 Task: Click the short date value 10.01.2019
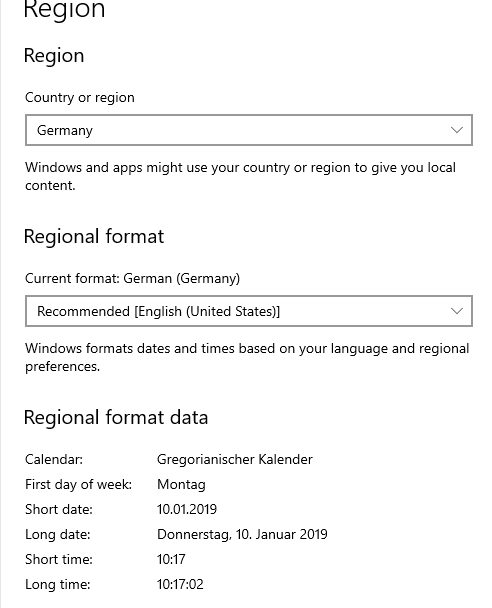(x=187, y=510)
